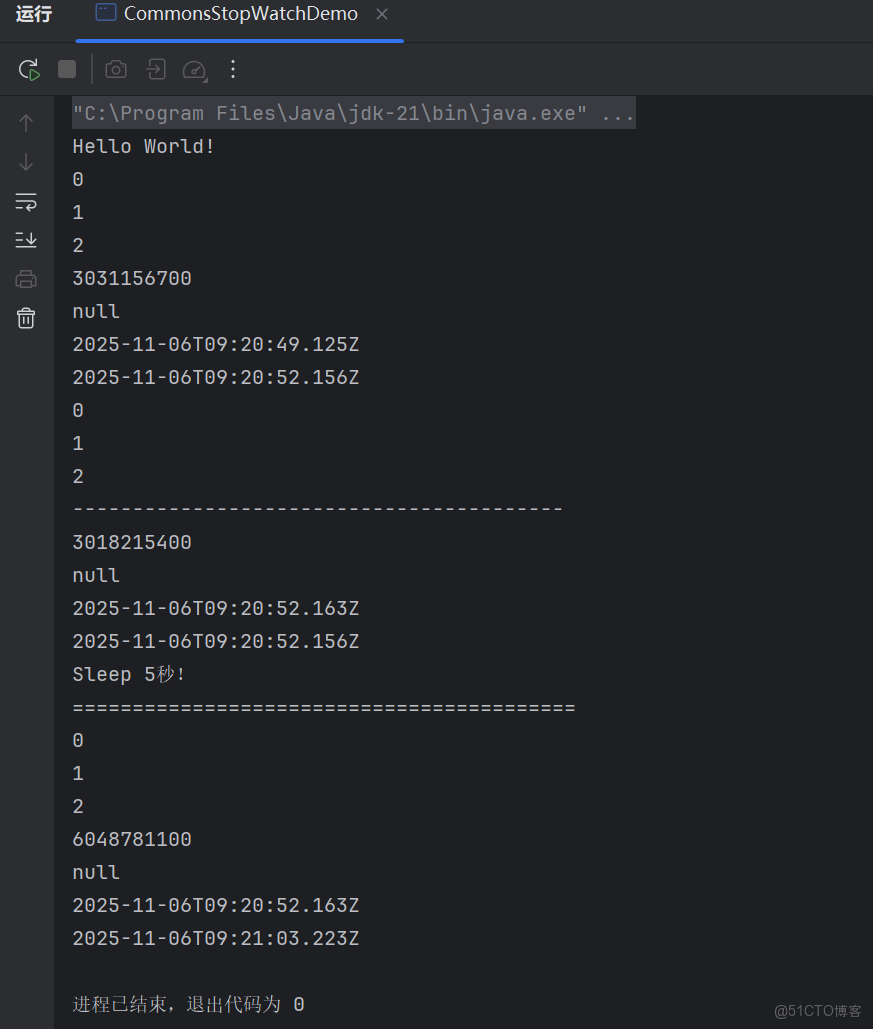873x1029 pixels.
Task: Jump down to next stack trace
Action: click(x=25, y=162)
